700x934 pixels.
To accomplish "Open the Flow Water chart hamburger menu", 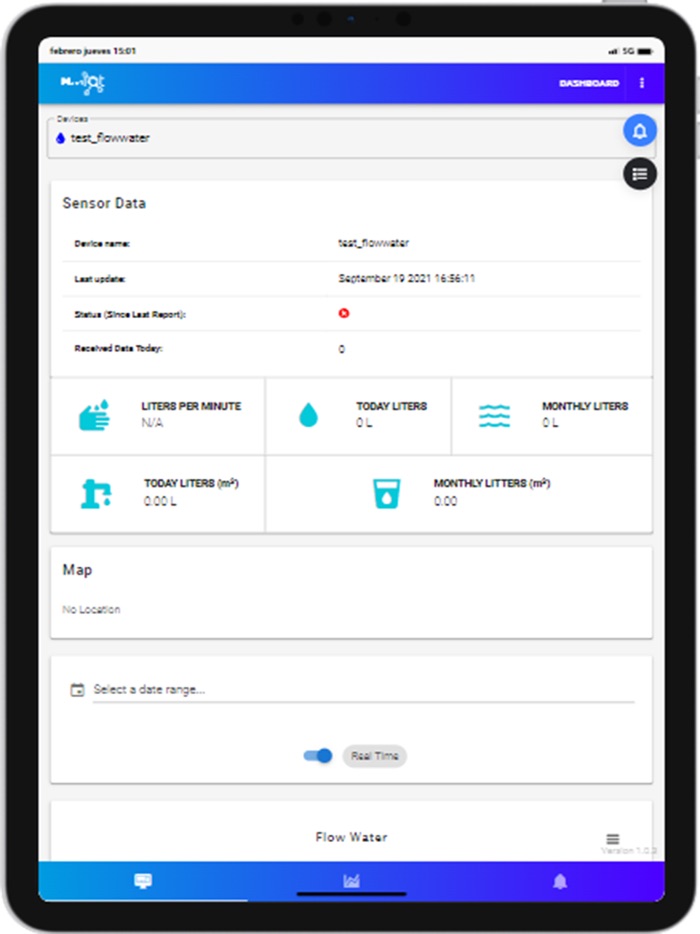I will pos(612,839).
